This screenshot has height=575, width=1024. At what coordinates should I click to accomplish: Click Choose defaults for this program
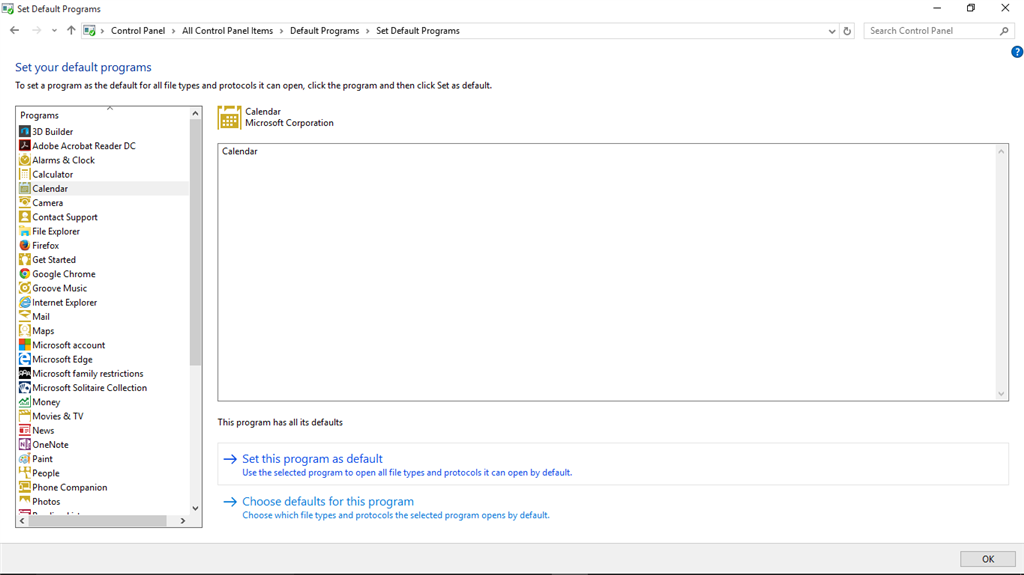pyautogui.click(x=328, y=501)
